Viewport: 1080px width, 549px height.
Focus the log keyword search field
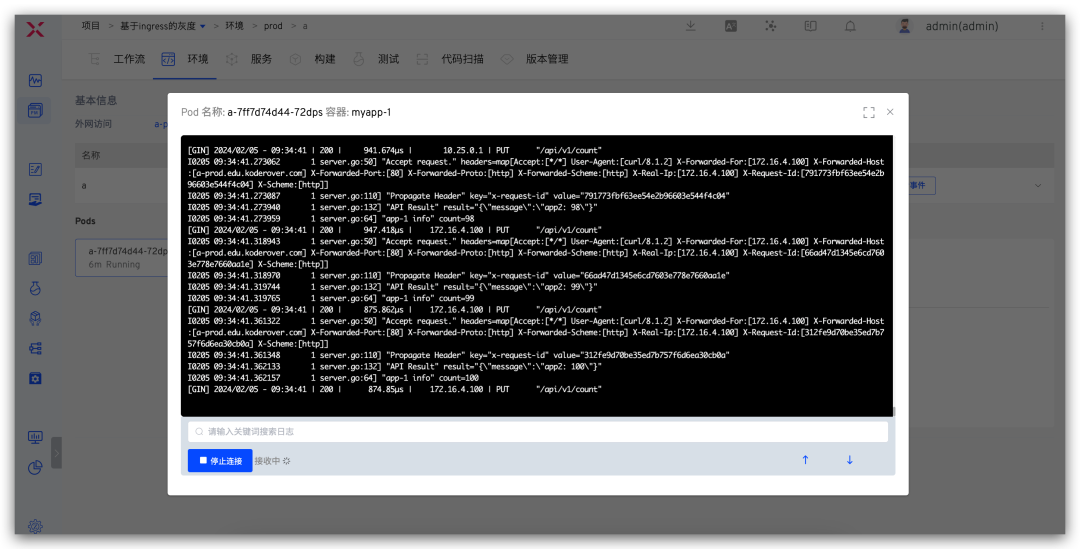pyautogui.click(x=538, y=432)
